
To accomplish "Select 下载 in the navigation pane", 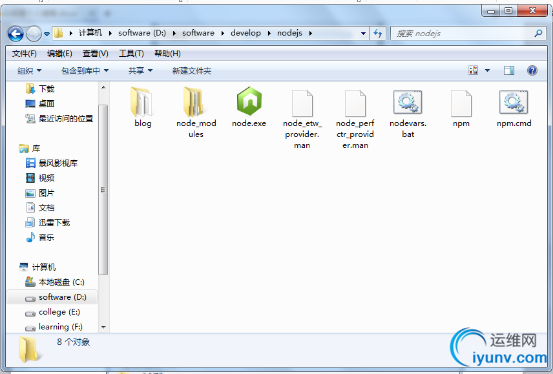I will pyautogui.click(x=40, y=89).
